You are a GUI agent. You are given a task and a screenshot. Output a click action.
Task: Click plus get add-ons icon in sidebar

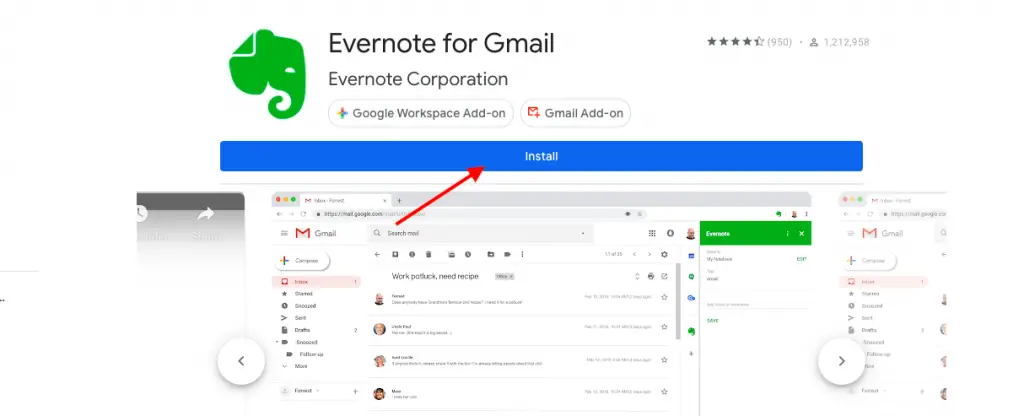tap(691, 353)
